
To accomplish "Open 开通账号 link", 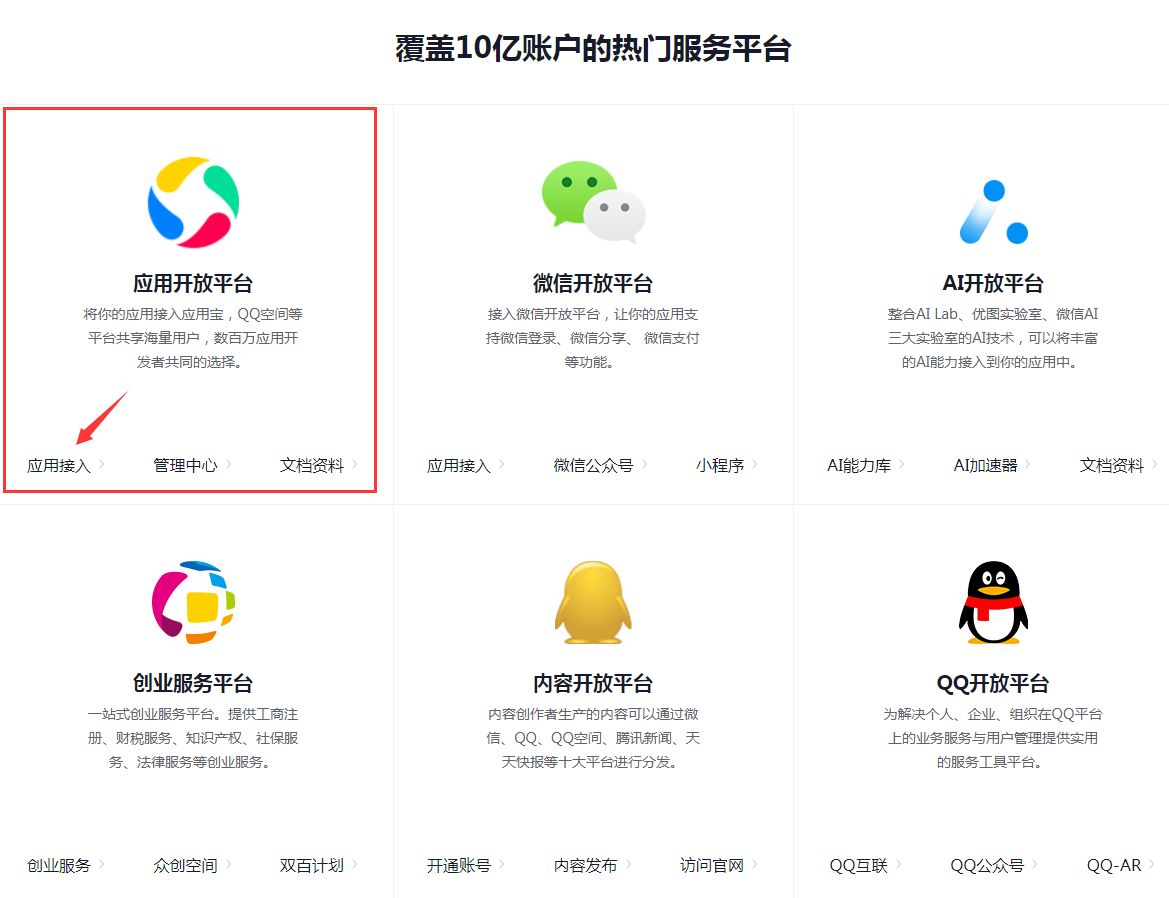I will coord(459,865).
